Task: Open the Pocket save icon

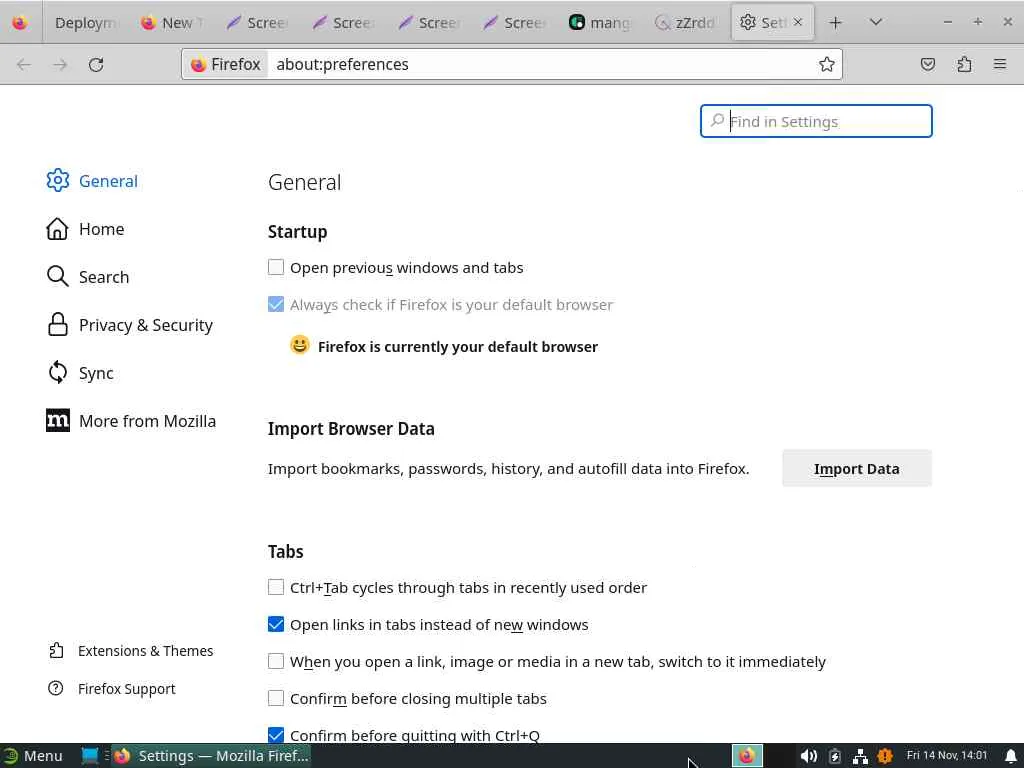Action: [927, 64]
